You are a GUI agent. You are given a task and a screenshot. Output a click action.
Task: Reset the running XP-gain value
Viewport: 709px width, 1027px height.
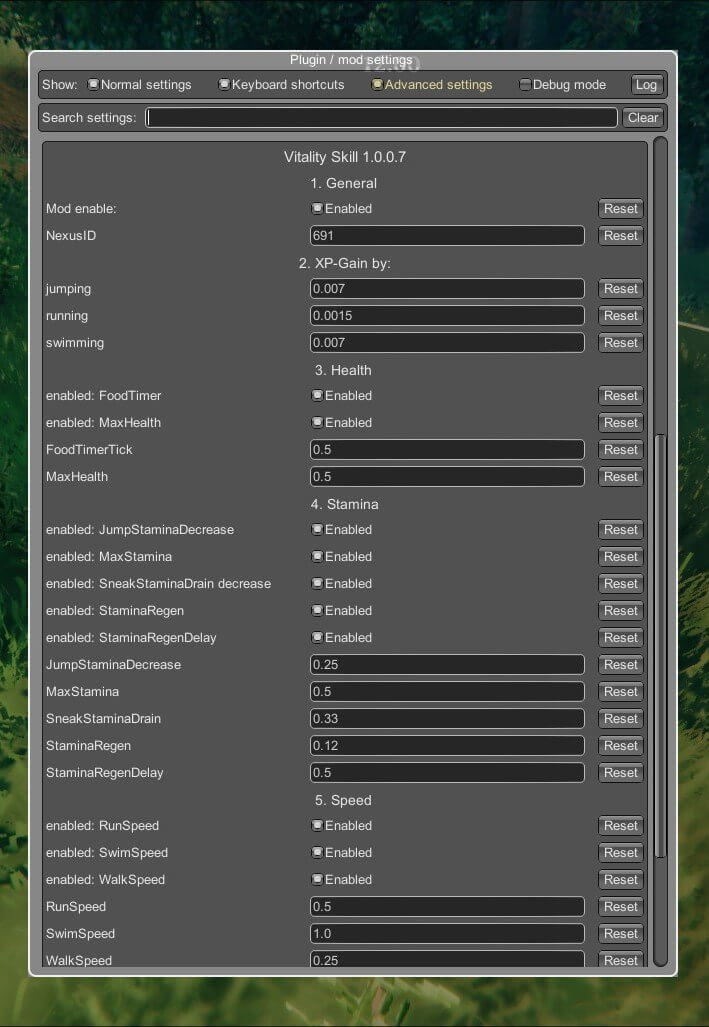coord(620,316)
